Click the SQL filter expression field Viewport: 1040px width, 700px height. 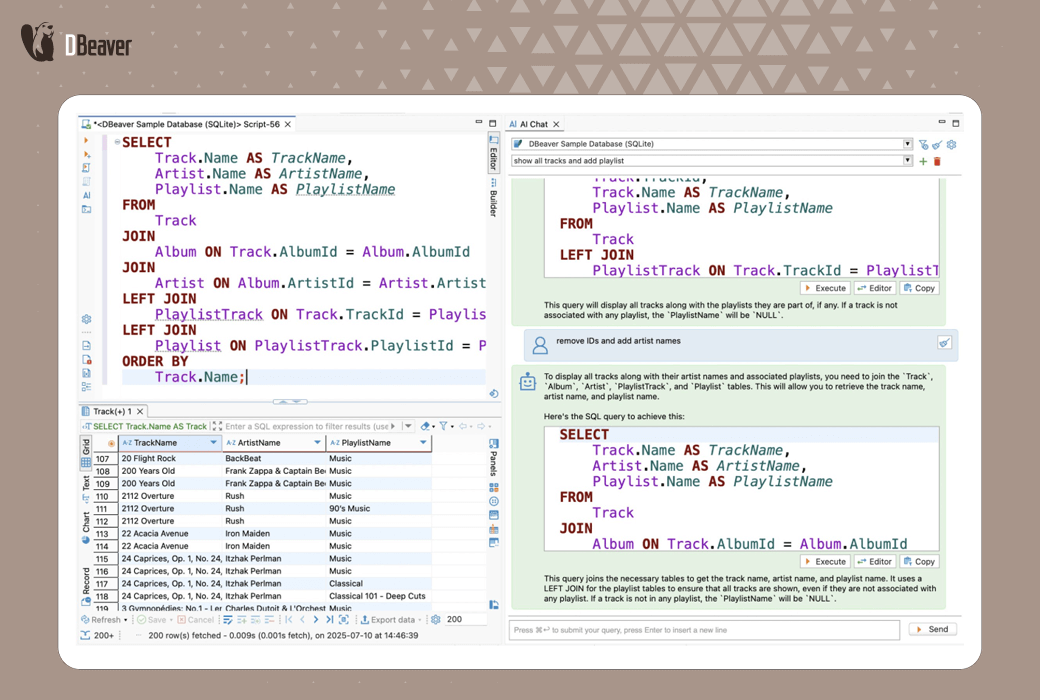pyautogui.click(x=306, y=426)
